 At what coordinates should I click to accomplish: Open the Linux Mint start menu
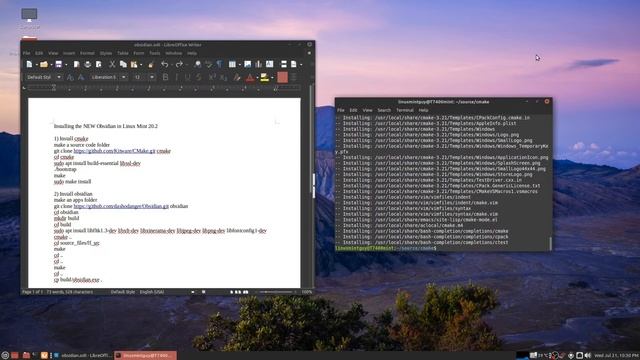5,356
